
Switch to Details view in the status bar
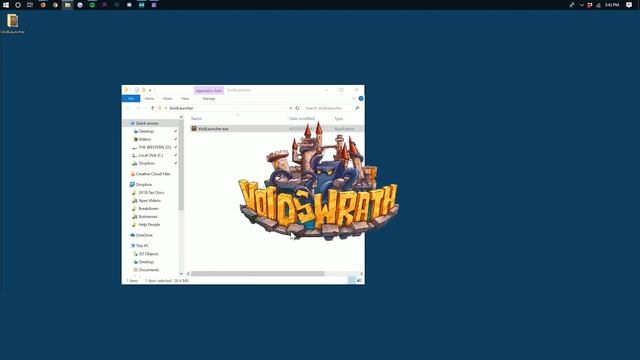click(351, 280)
